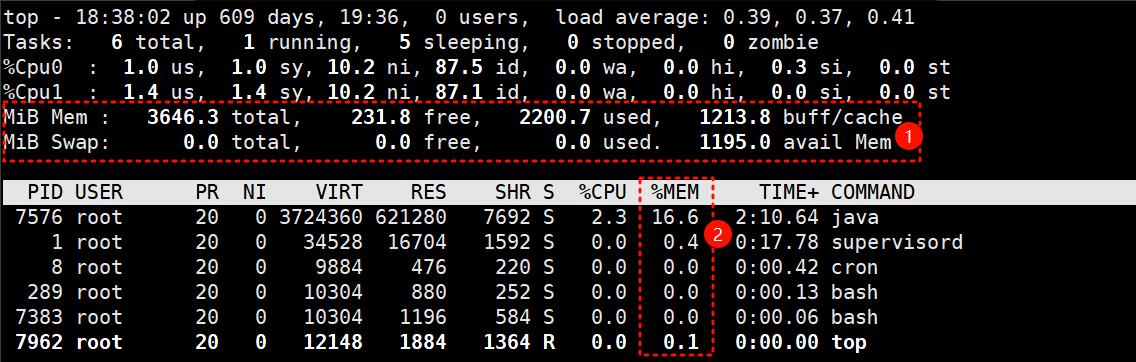Click the %Cpu1 label
The height and width of the screenshot is (362, 1136).
tap(33, 92)
